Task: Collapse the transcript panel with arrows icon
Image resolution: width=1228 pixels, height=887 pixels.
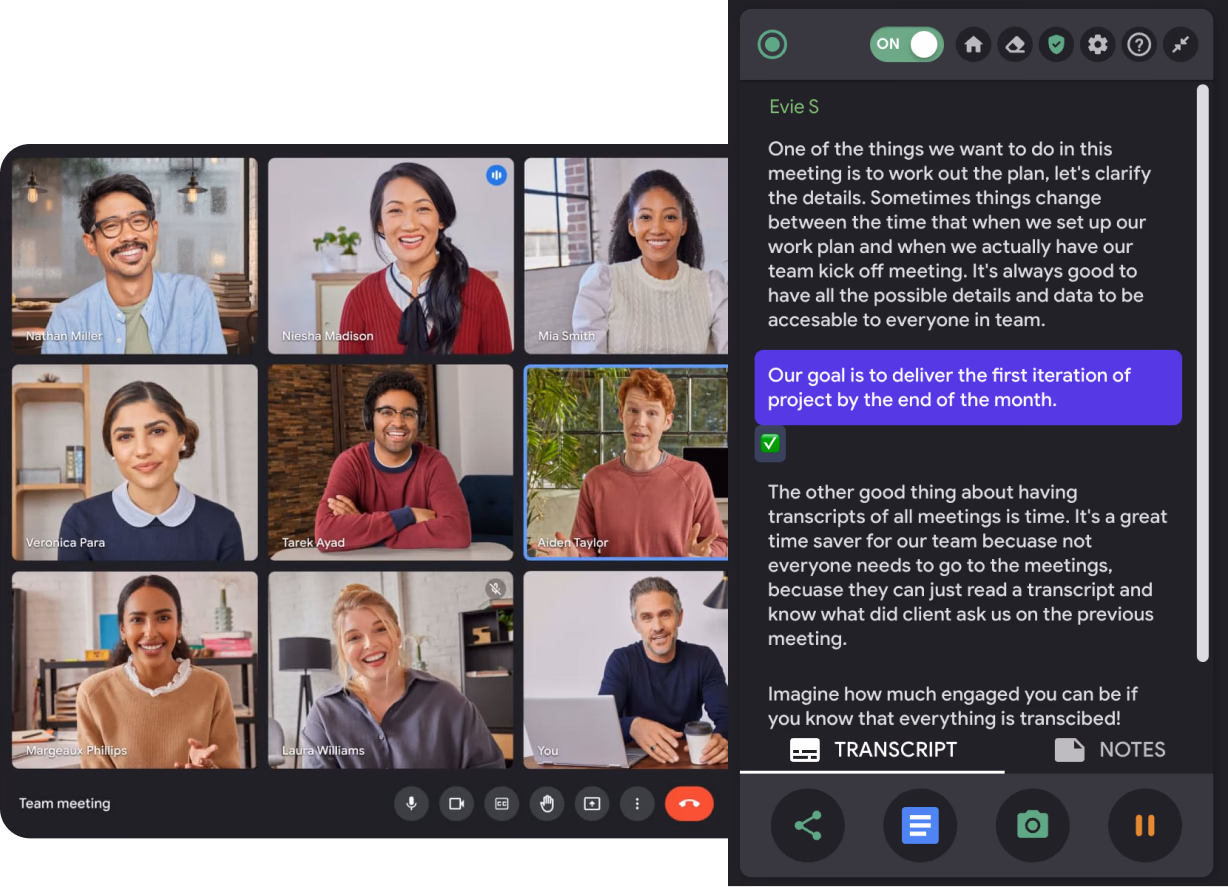Action: point(1181,45)
